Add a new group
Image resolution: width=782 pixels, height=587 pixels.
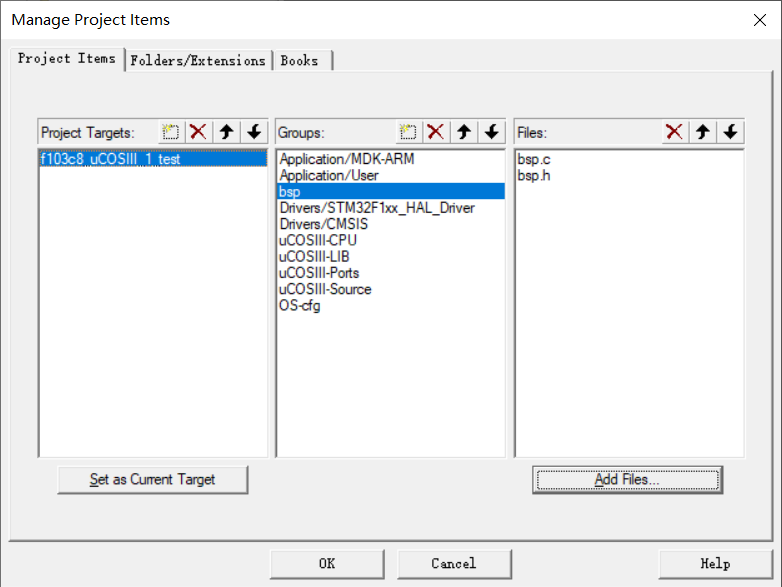(x=408, y=132)
